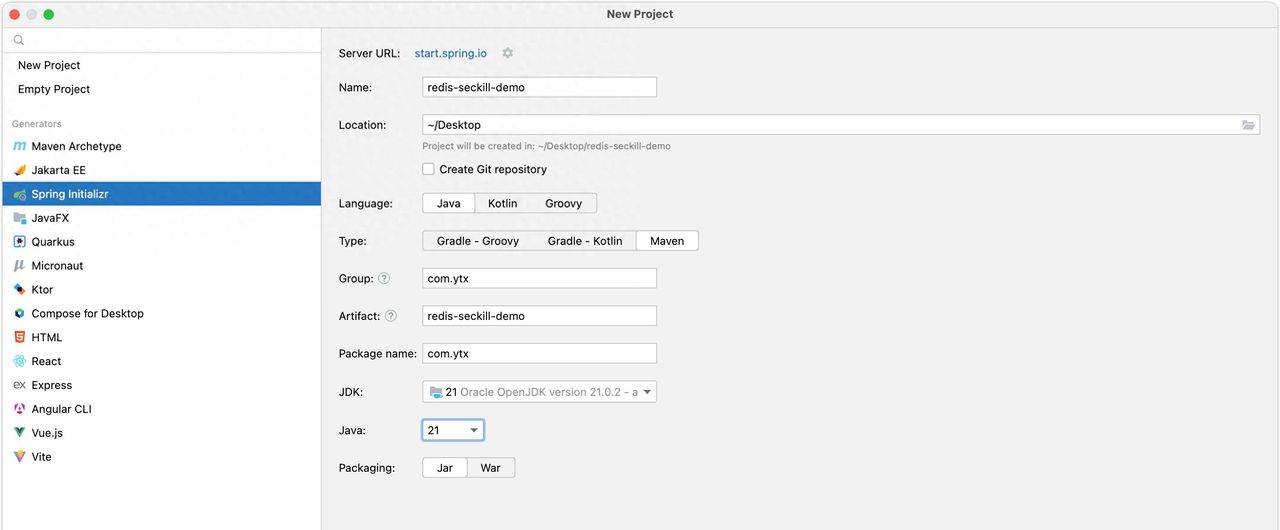The width and height of the screenshot is (1280, 530).
Task: Choose War packaging option
Action: coord(490,468)
